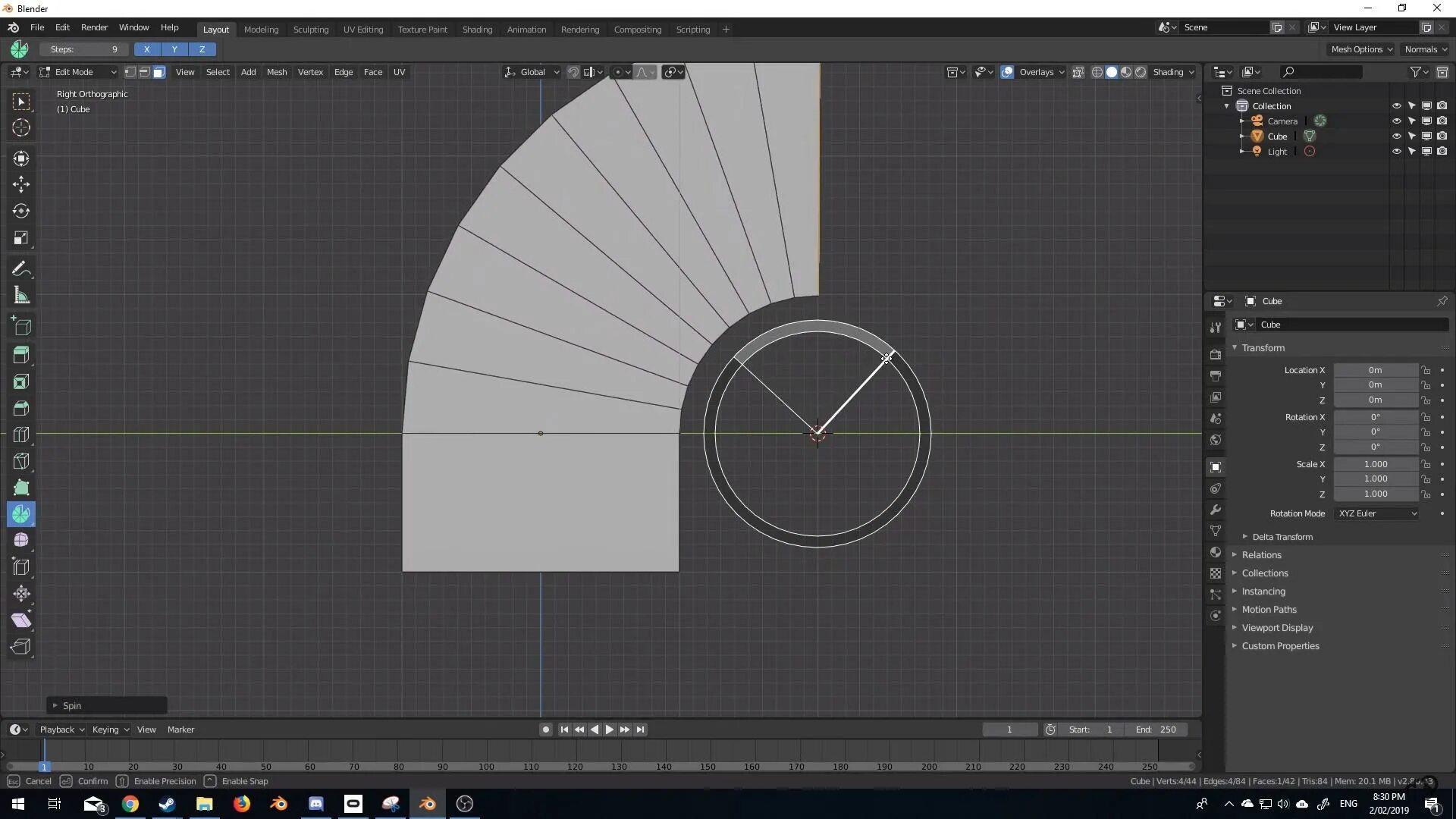Image resolution: width=1456 pixels, height=819 pixels.
Task: Select the Rip Region tool
Action: tap(21, 646)
